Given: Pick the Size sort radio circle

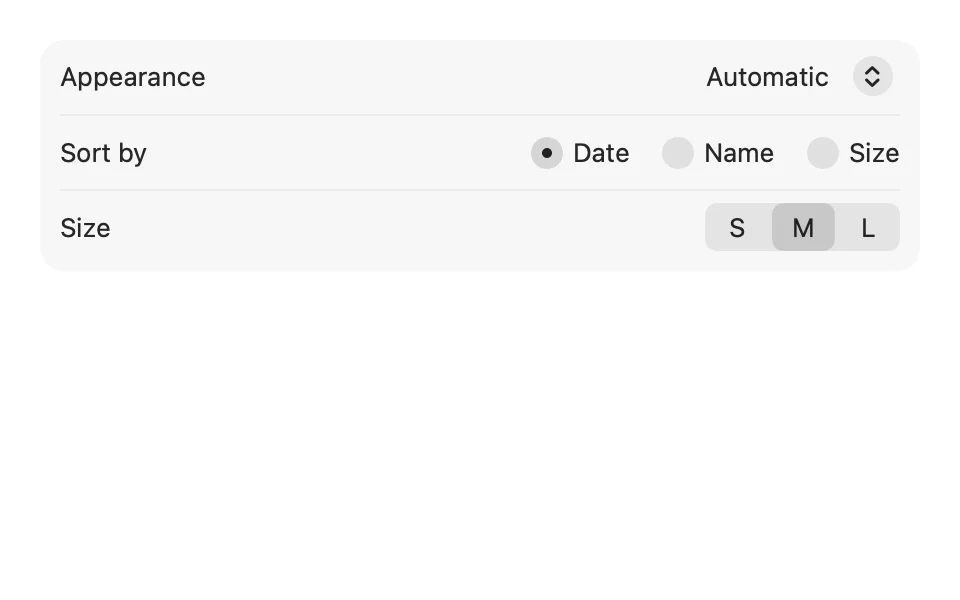Looking at the screenshot, I should click(822, 153).
